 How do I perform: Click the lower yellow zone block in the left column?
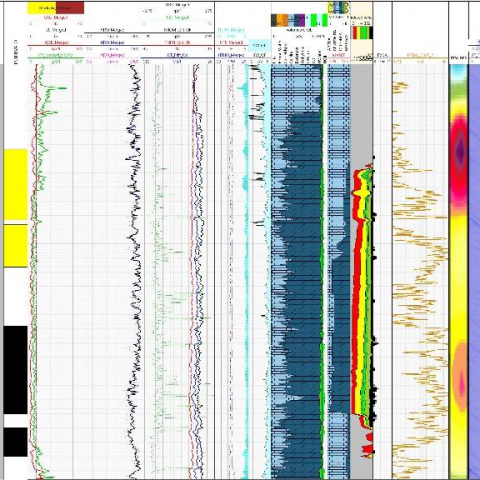[16, 246]
